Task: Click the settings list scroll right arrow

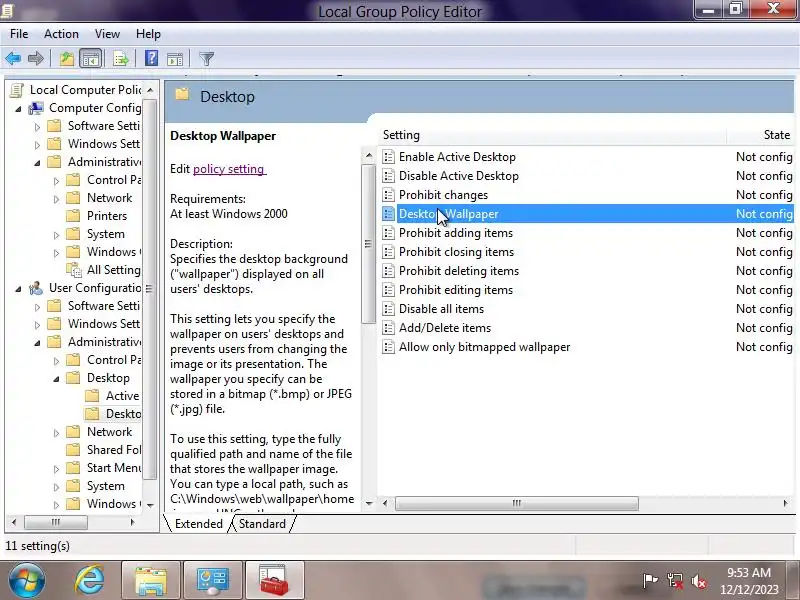Action: [786, 504]
